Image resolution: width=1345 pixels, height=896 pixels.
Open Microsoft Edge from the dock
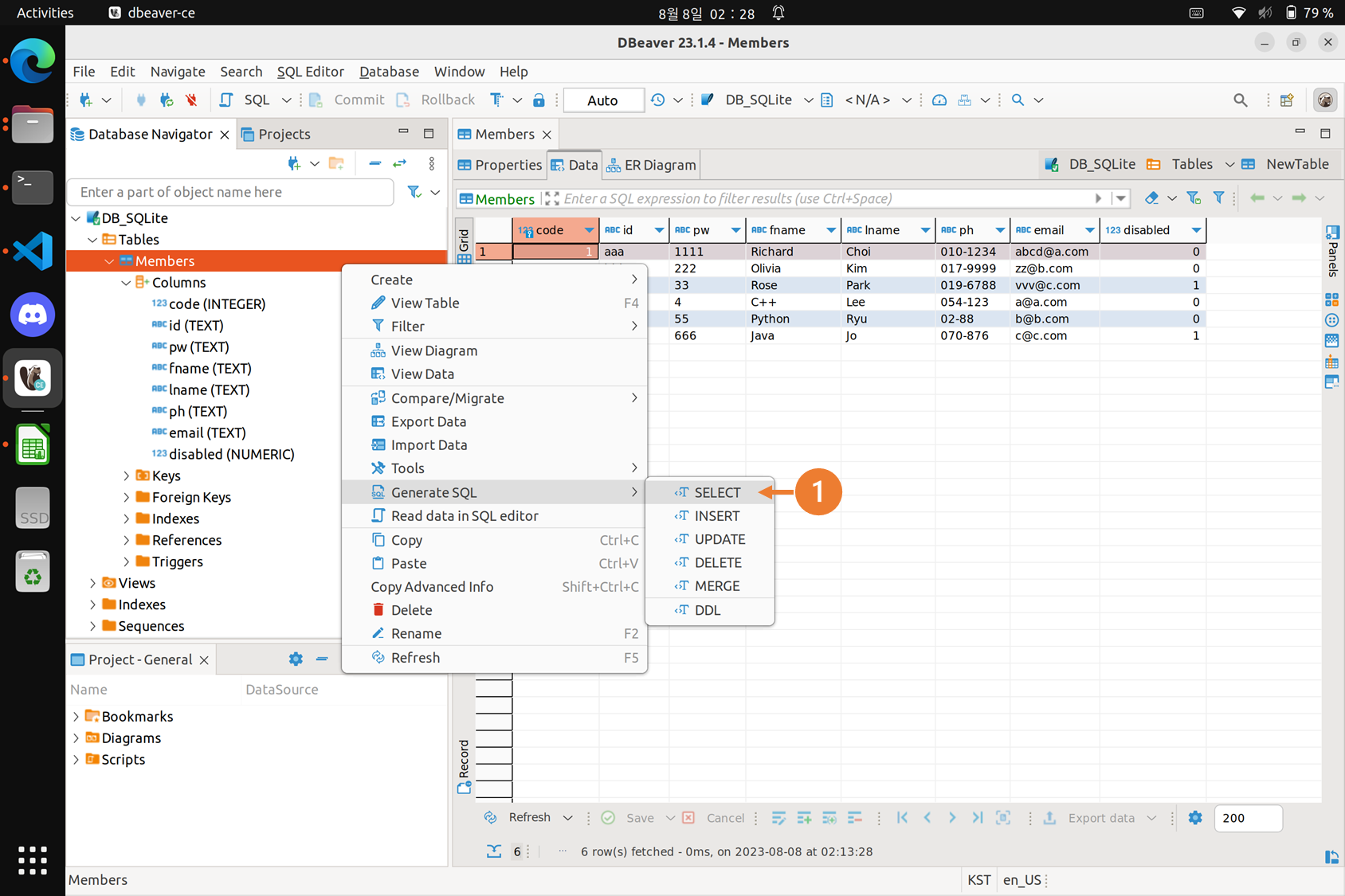33,60
